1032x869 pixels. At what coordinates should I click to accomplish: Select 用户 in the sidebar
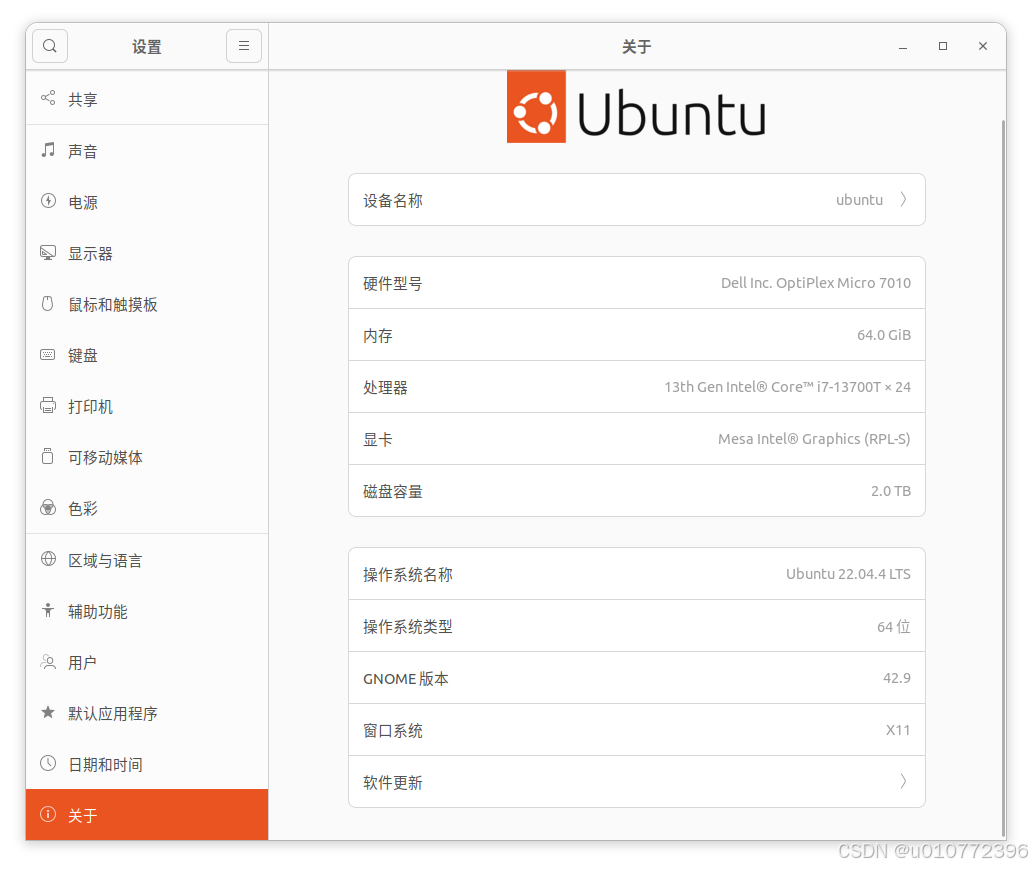(147, 662)
